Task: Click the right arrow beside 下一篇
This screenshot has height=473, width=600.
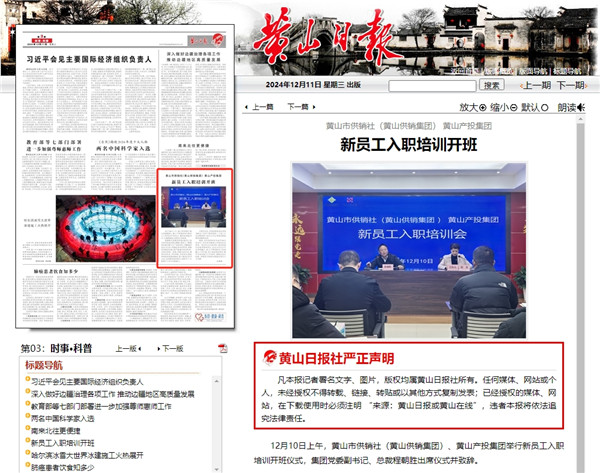Action: click(x=314, y=107)
